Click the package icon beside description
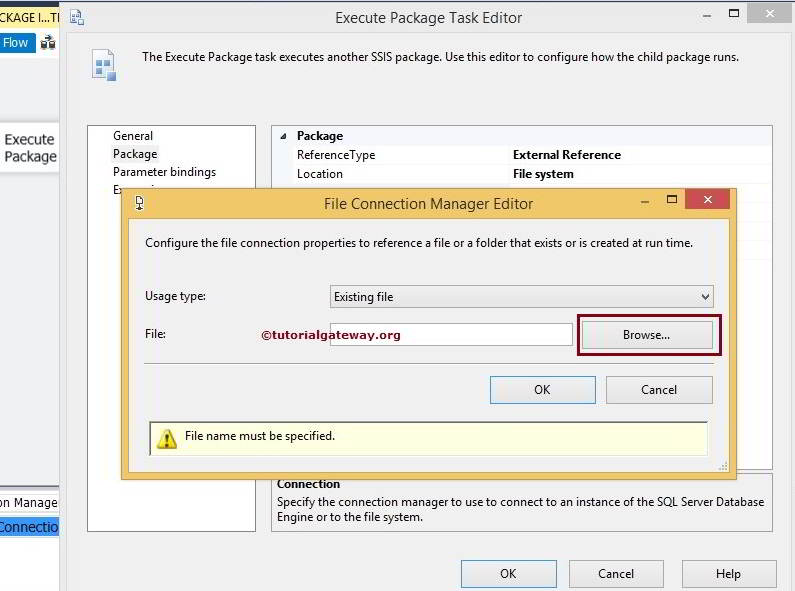 (x=104, y=64)
